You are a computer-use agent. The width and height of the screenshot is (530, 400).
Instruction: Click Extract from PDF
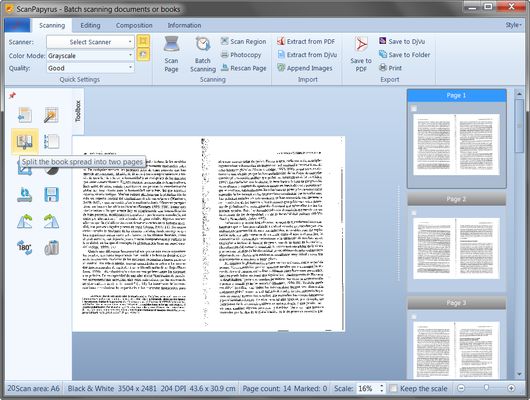point(306,41)
